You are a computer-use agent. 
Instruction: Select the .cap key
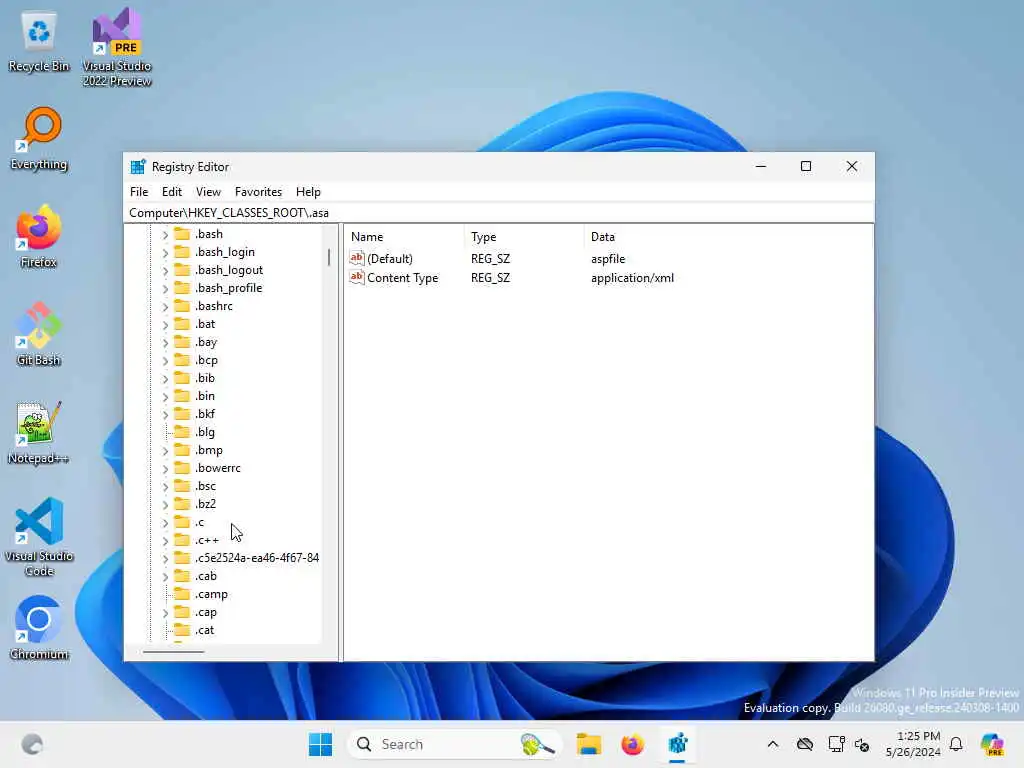206,612
